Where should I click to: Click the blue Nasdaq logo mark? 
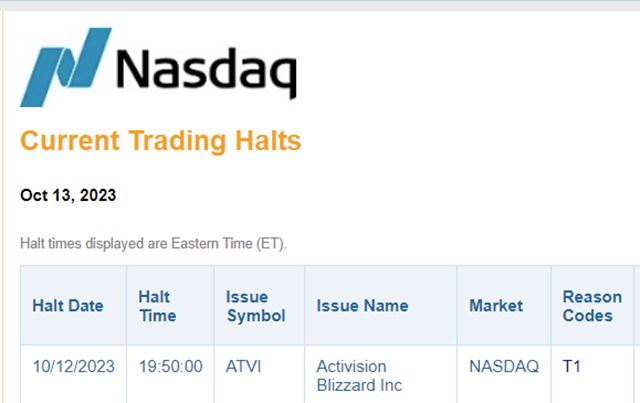[x=66, y=66]
